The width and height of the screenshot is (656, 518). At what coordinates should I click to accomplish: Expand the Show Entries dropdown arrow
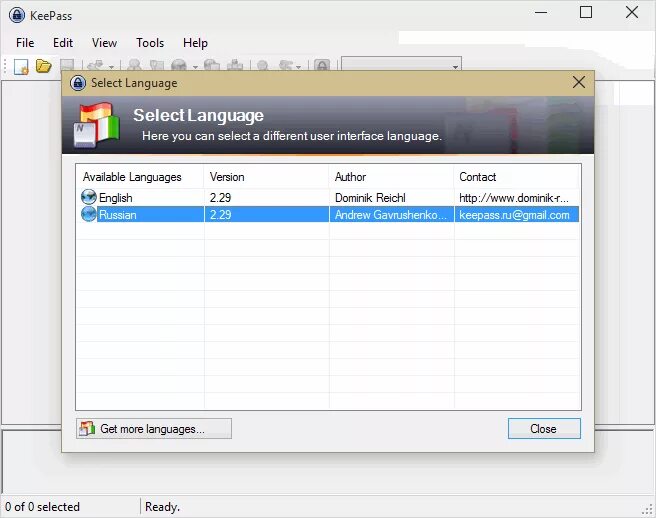(298, 67)
